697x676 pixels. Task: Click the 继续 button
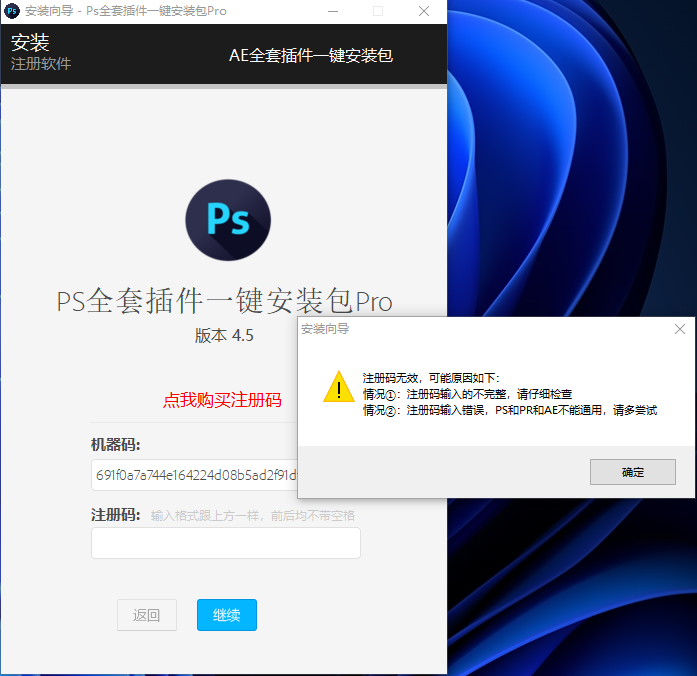[x=227, y=615]
